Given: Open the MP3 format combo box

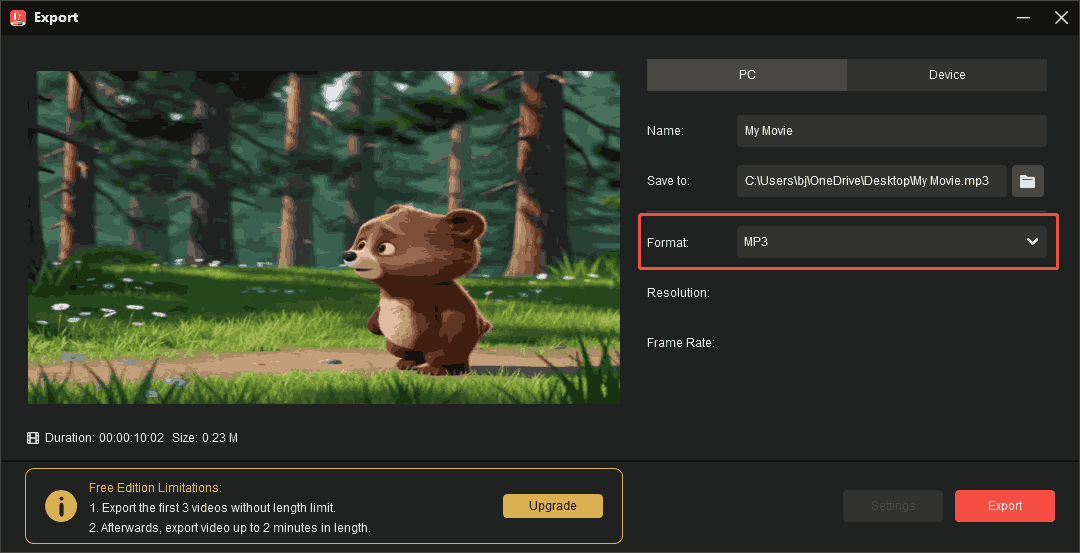Looking at the screenshot, I should coord(891,242).
